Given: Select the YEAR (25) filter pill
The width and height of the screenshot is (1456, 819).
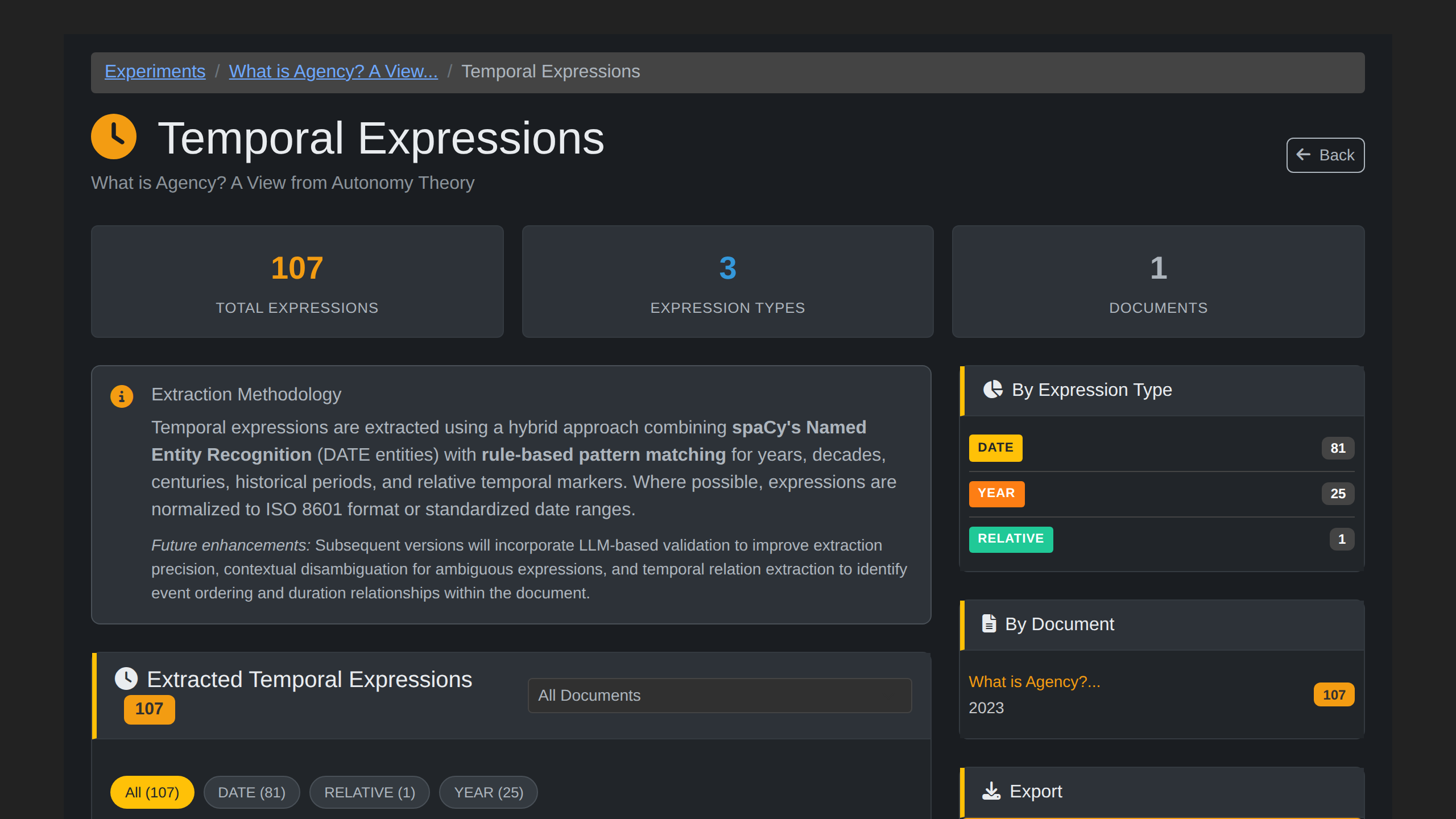Looking at the screenshot, I should click(488, 792).
